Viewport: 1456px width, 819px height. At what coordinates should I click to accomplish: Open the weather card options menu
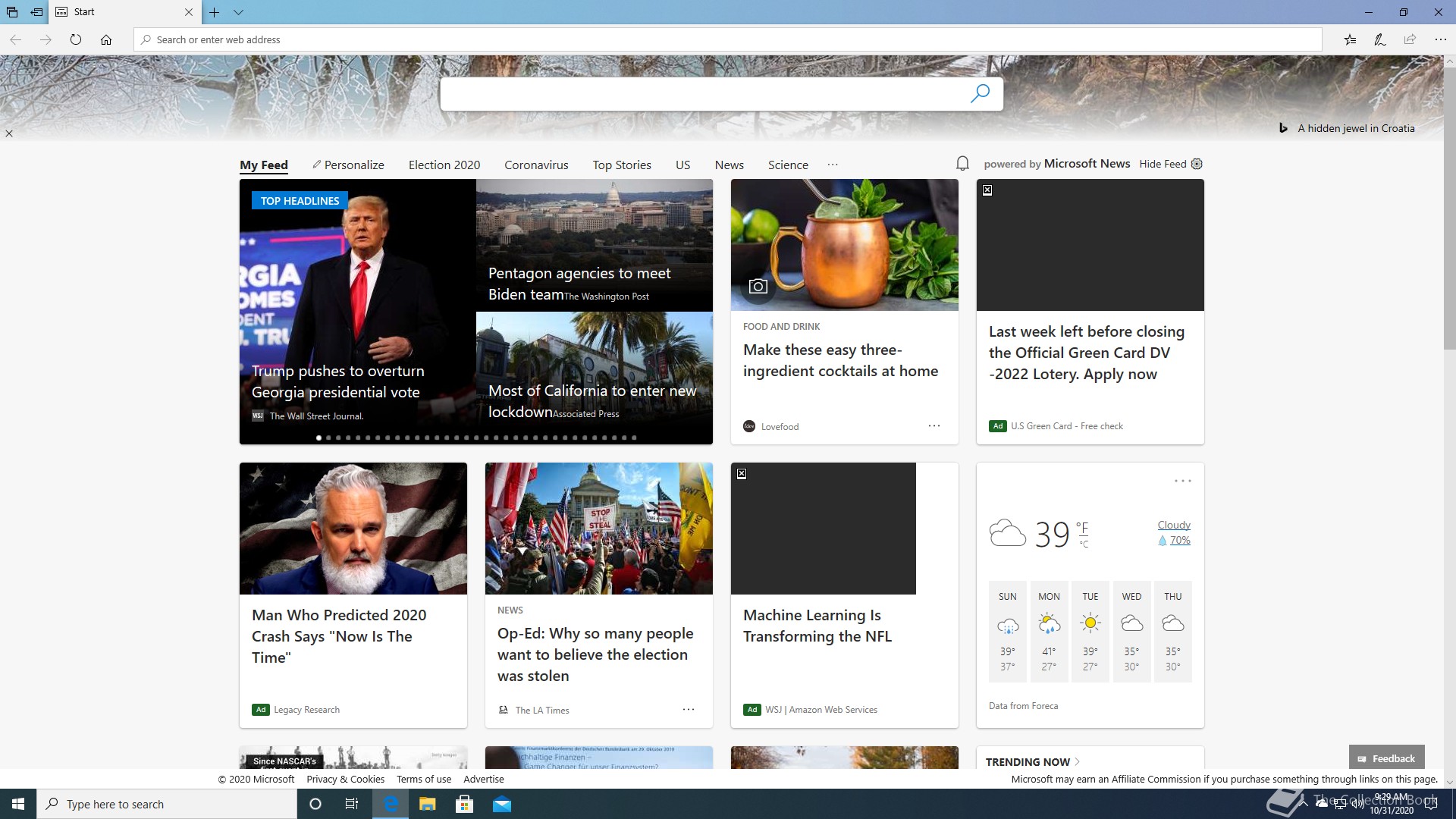pyautogui.click(x=1183, y=481)
